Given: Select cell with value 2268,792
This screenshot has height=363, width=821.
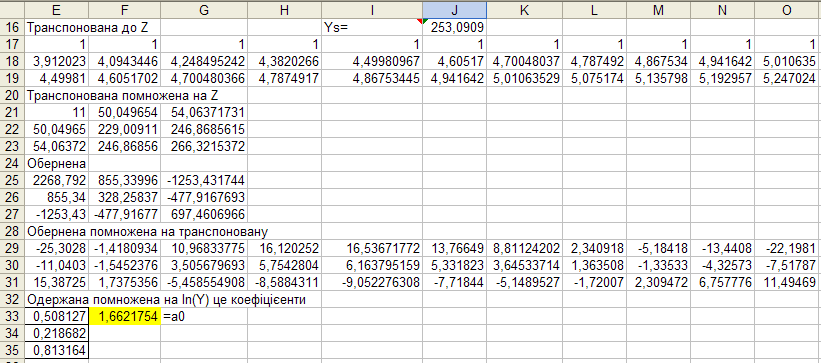Looking at the screenshot, I should (x=57, y=181).
